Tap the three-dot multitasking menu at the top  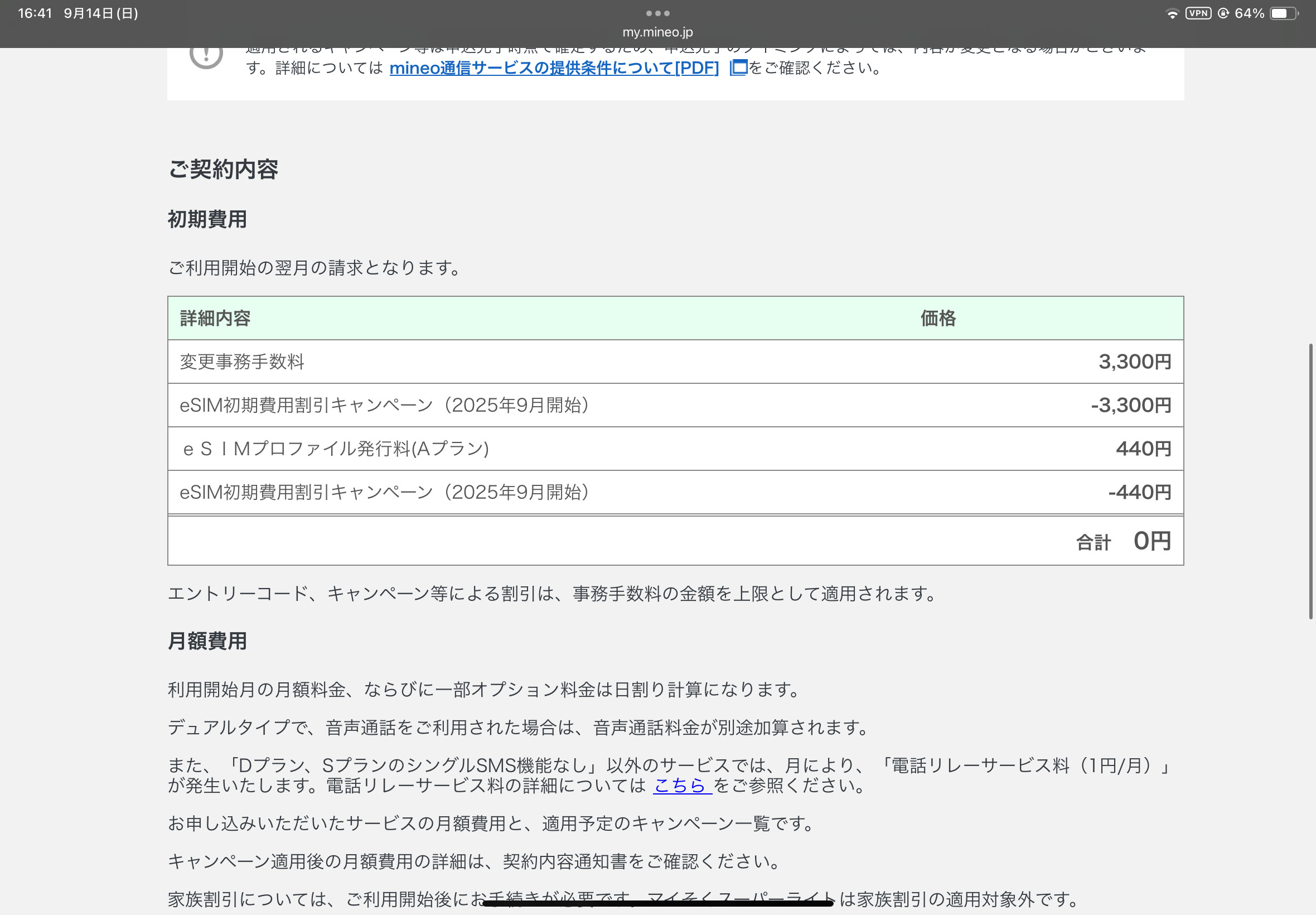[x=657, y=13]
